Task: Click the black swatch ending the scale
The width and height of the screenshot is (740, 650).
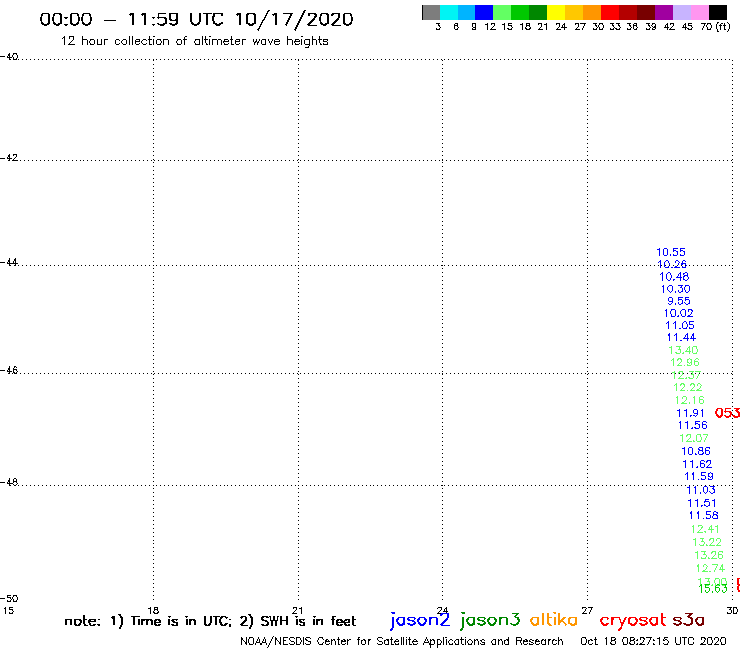Action: coord(718,13)
